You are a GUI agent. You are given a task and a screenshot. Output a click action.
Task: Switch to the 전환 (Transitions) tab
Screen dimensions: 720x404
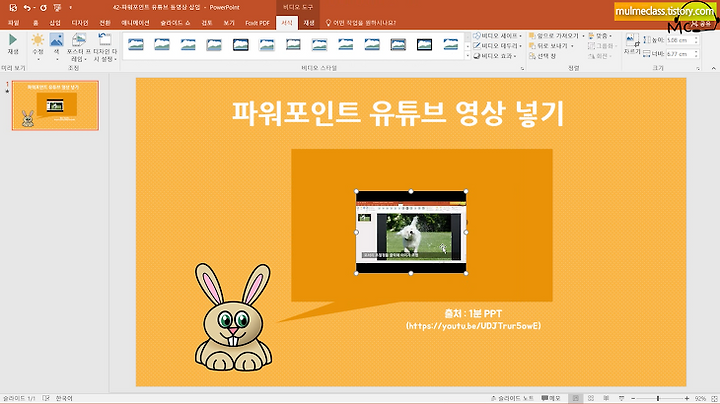pyautogui.click(x=105, y=23)
